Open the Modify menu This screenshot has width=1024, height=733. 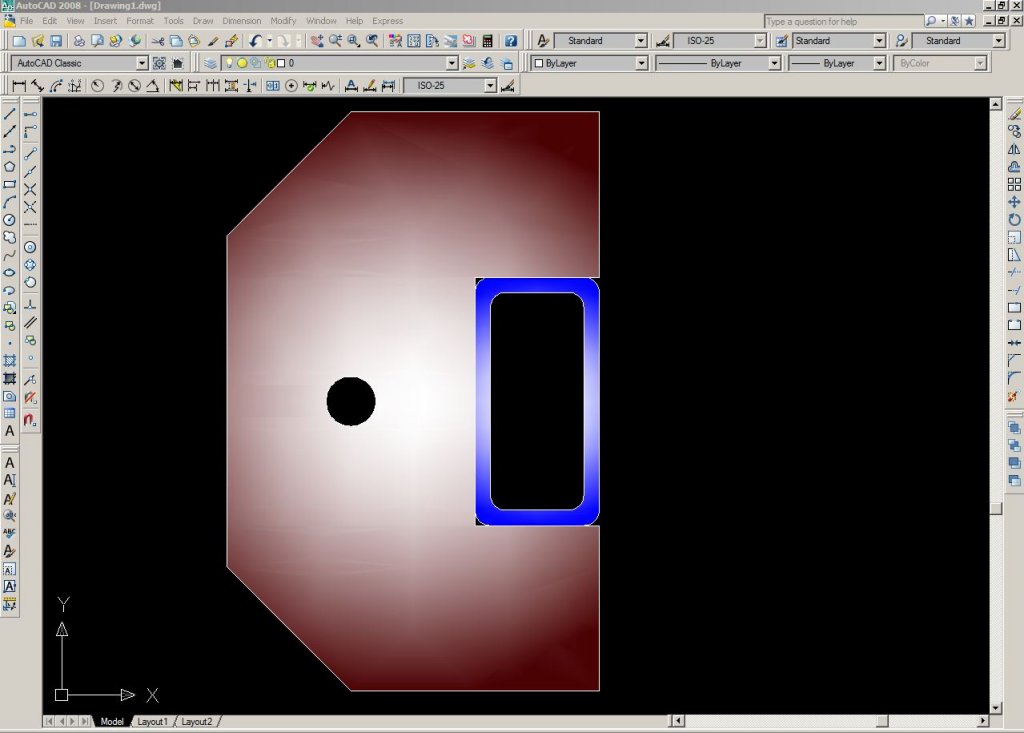[x=283, y=21]
